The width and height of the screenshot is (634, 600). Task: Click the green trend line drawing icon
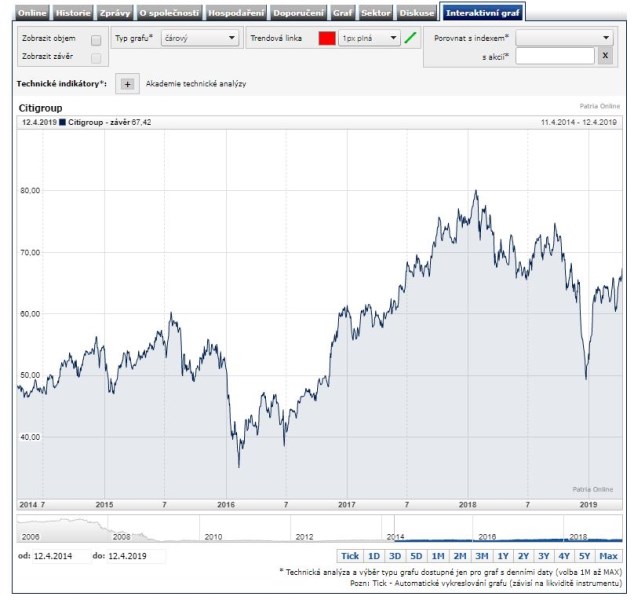(x=410, y=38)
